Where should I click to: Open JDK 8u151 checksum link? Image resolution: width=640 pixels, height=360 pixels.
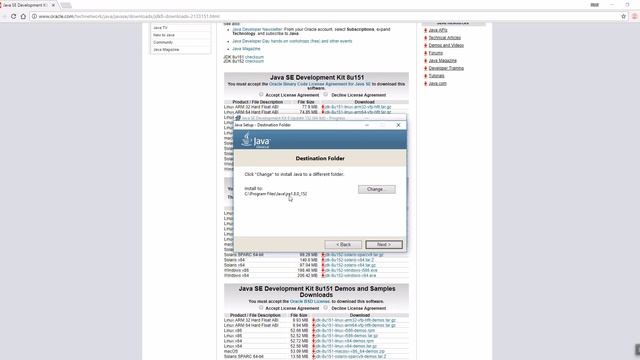pos(254,57)
